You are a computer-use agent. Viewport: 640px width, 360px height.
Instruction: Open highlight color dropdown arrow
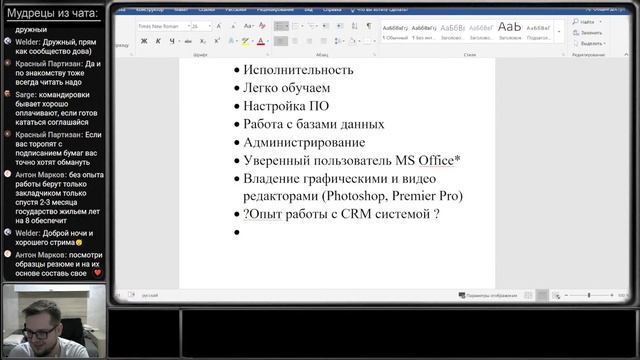coord(252,41)
